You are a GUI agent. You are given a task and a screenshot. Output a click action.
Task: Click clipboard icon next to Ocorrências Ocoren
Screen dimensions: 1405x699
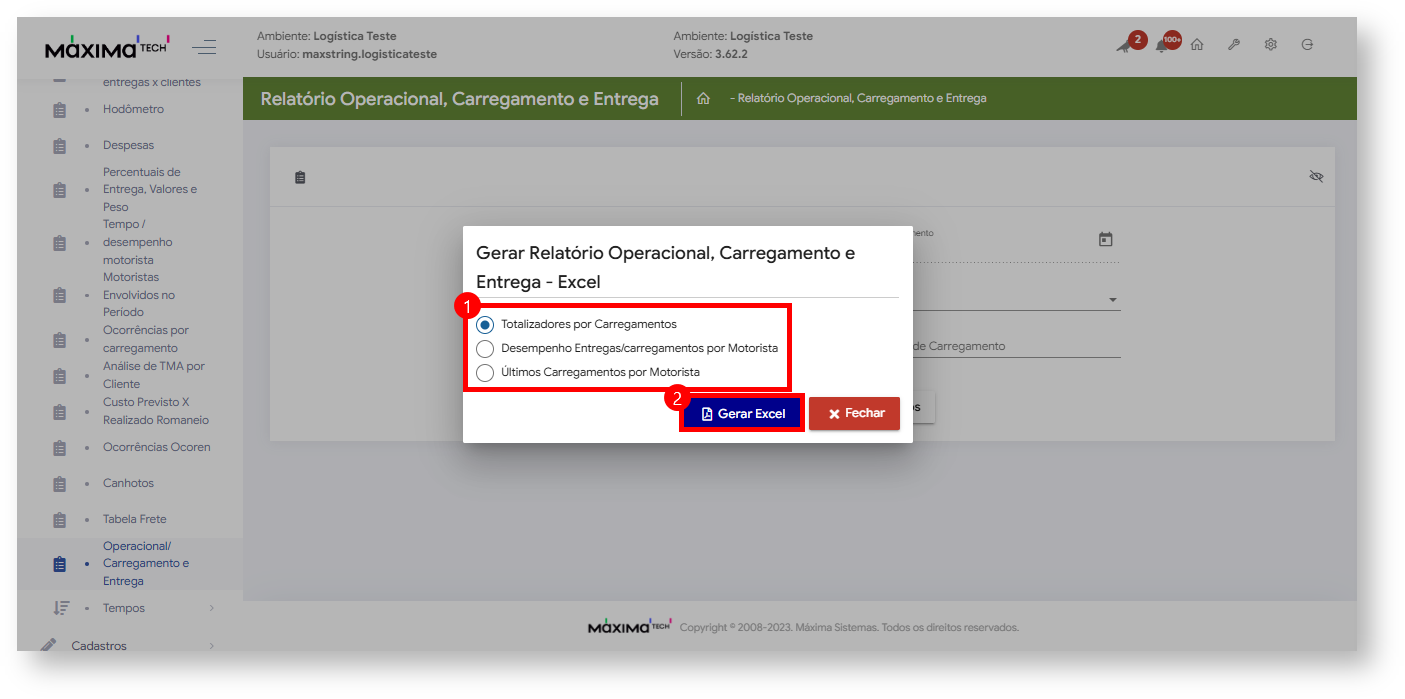tap(59, 448)
